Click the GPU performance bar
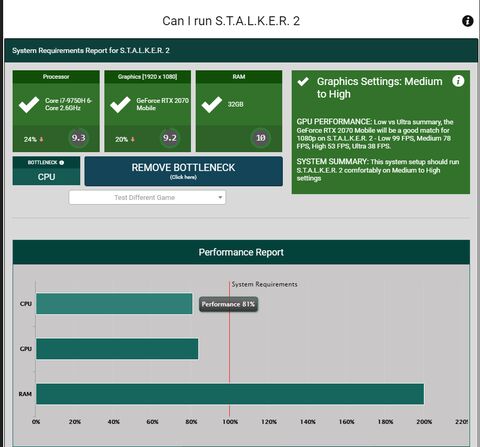Image resolution: width=480 pixels, height=447 pixels. pyautogui.click(x=117, y=349)
